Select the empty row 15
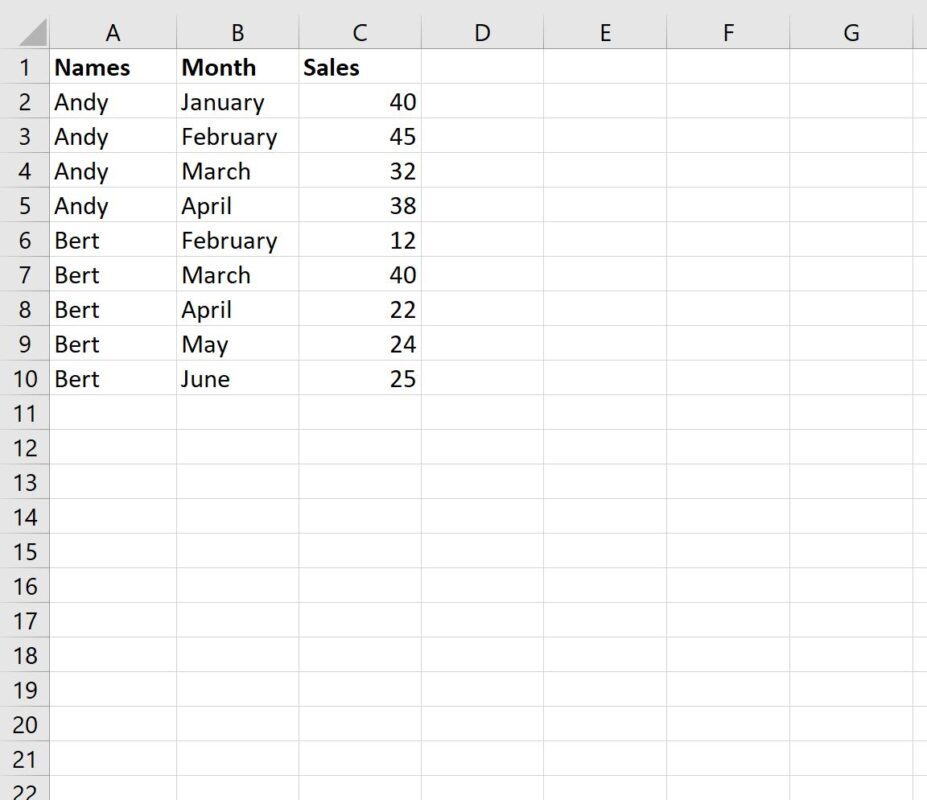The width and height of the screenshot is (927, 800). coord(25,552)
